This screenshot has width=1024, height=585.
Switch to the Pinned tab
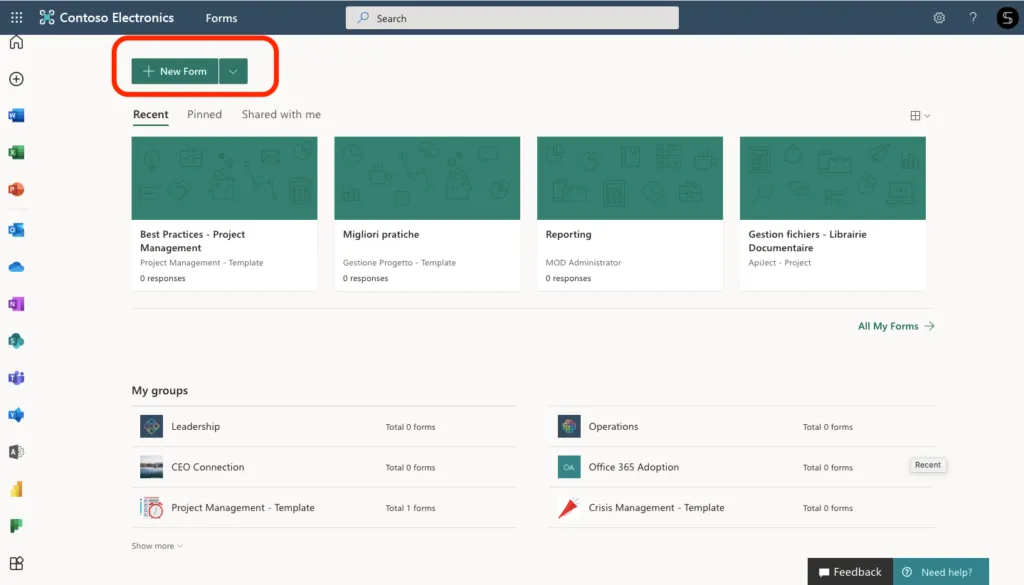[204, 114]
